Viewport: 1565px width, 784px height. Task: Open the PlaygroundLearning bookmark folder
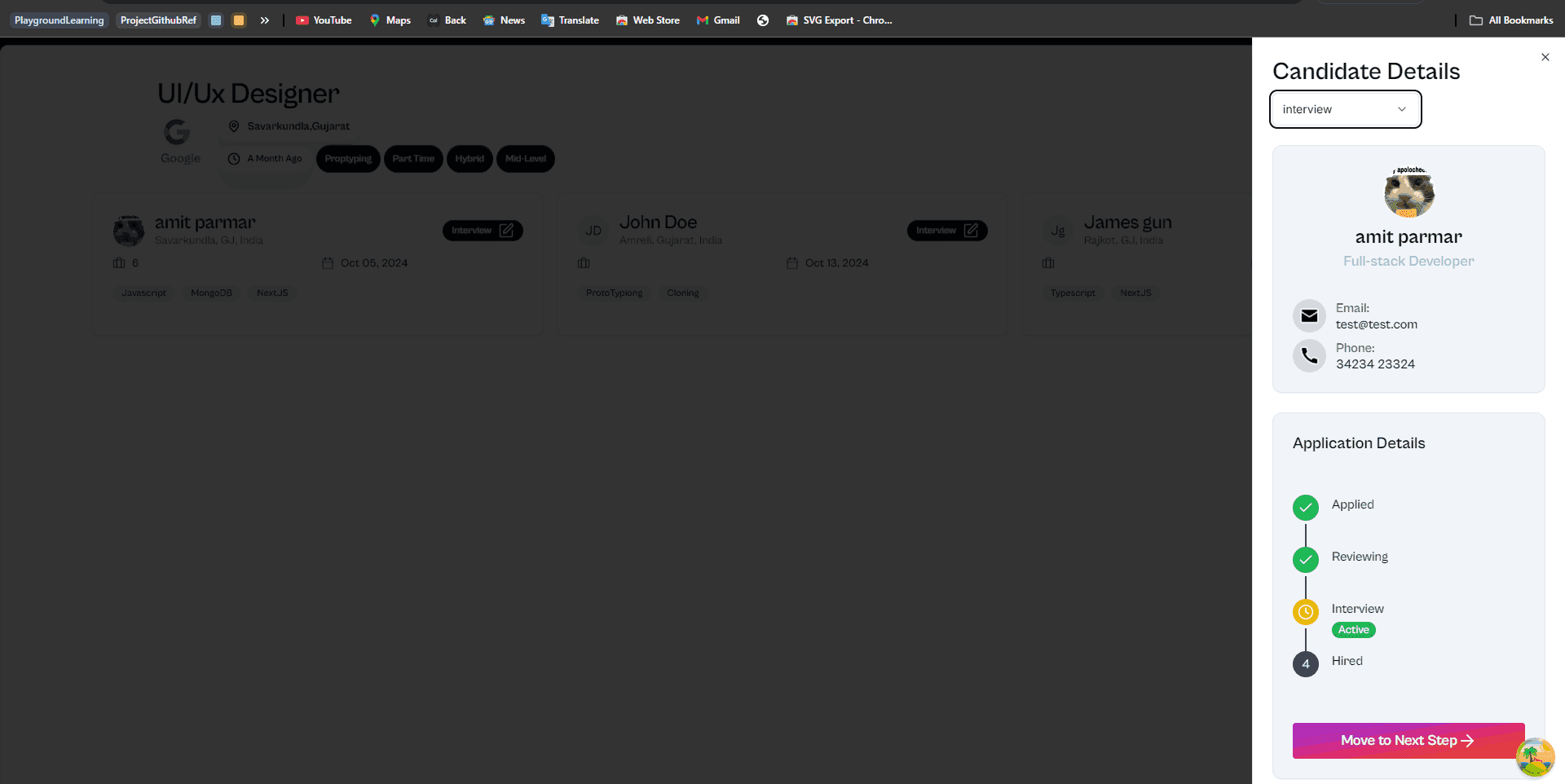pos(59,20)
